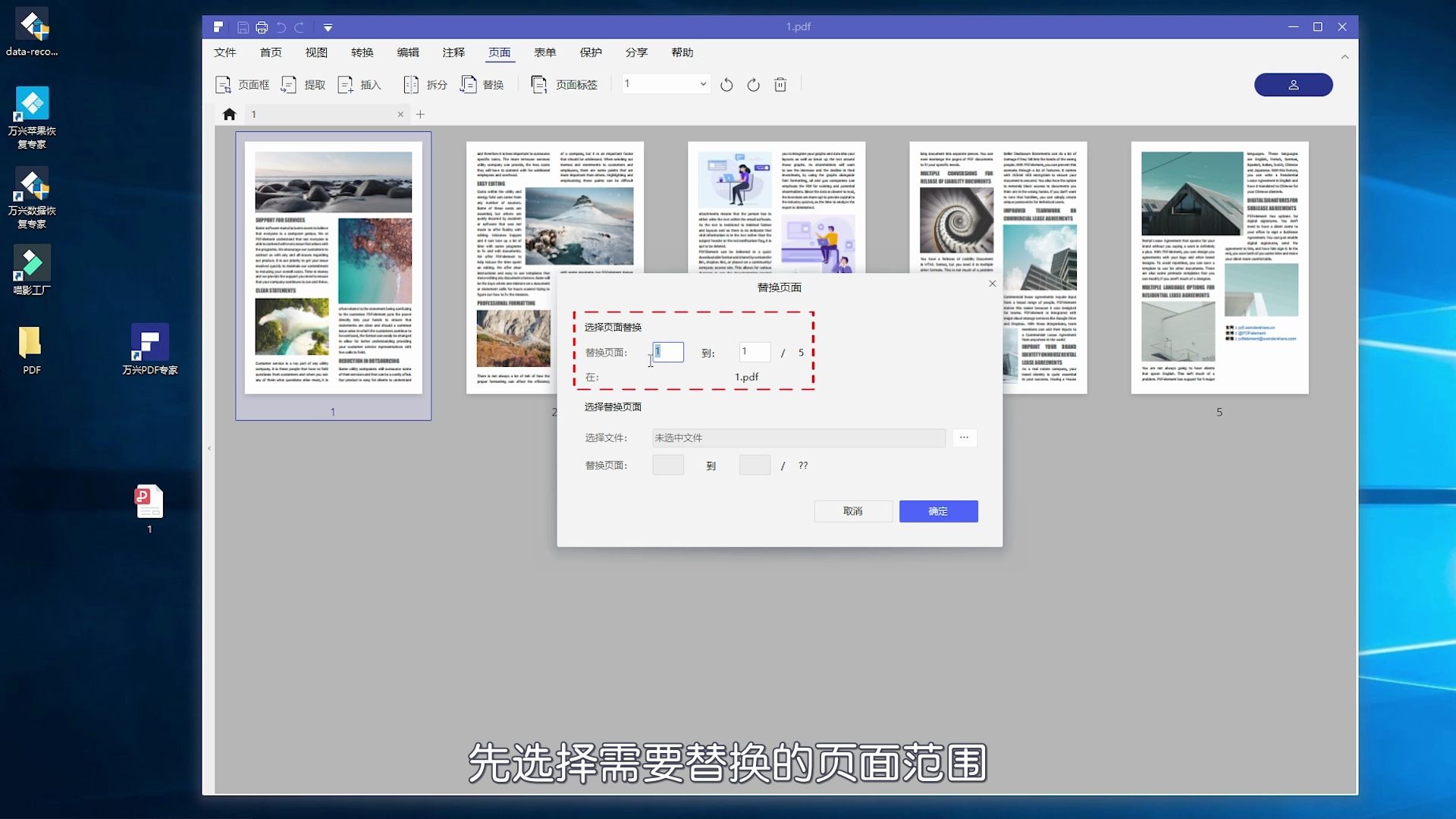Click the rotate clockwise icon
This screenshot has height=819, width=1456.
753,85
